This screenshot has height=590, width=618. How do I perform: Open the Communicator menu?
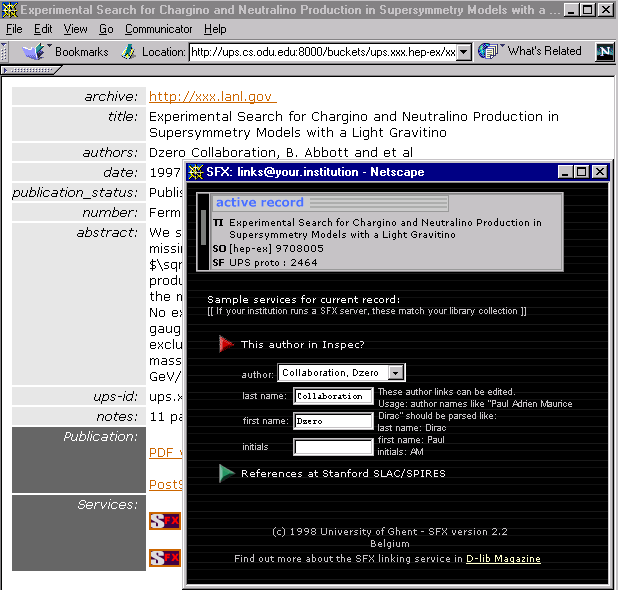click(158, 29)
